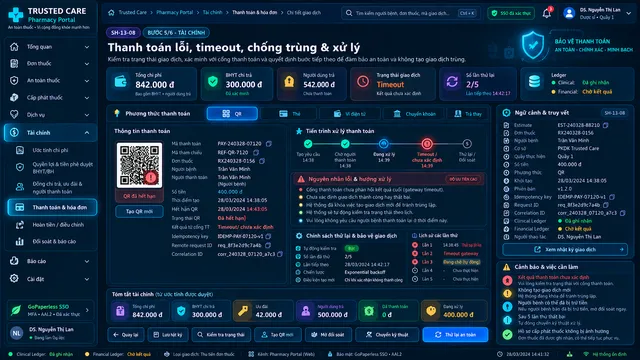The width and height of the screenshot is (640, 360).
Task: Copy Estimate code EST-240328-88210
Action: pyautogui.click(x=606, y=125)
